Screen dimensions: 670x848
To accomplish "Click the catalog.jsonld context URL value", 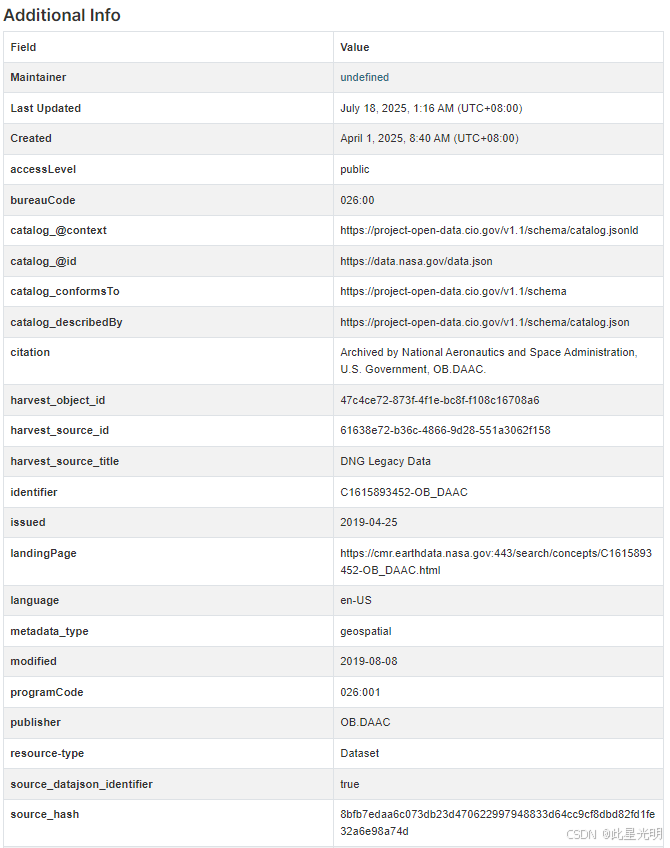I will (489, 230).
